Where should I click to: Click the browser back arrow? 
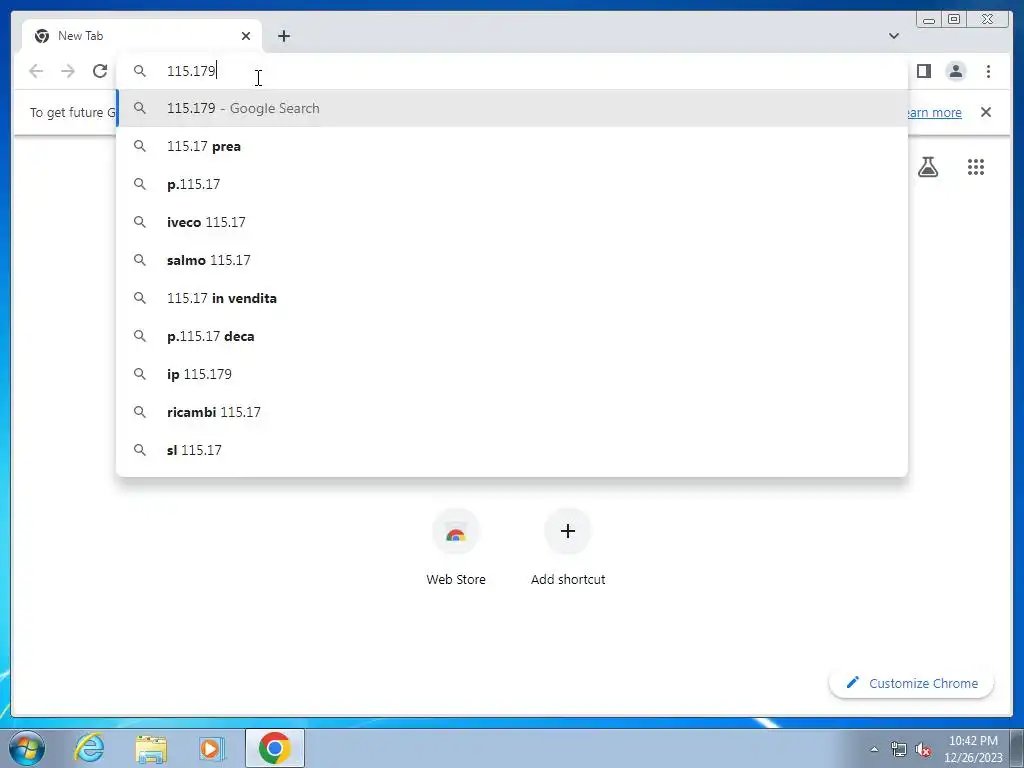click(x=36, y=71)
